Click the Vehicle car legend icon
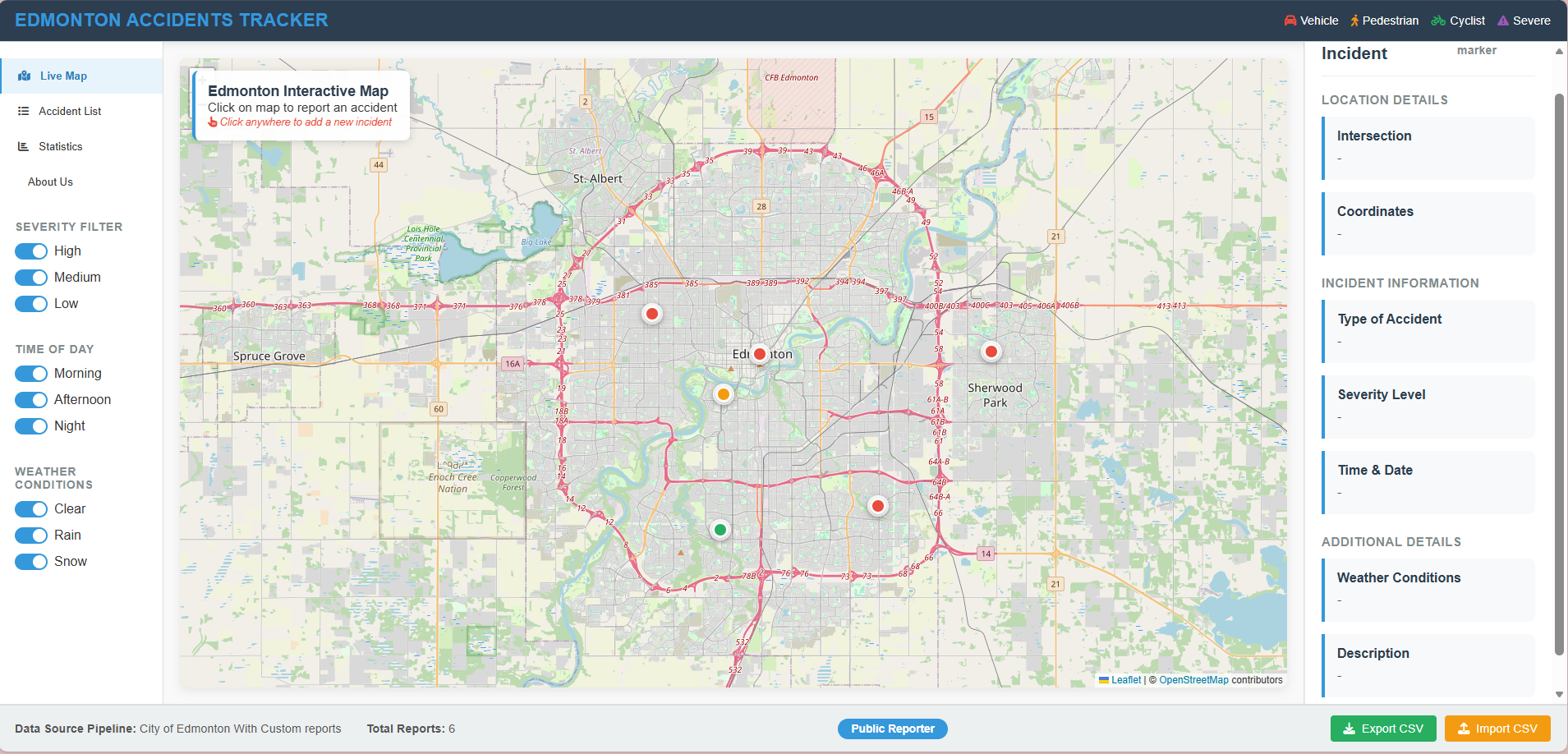Image resolution: width=1568 pixels, height=754 pixels. coord(1290,21)
